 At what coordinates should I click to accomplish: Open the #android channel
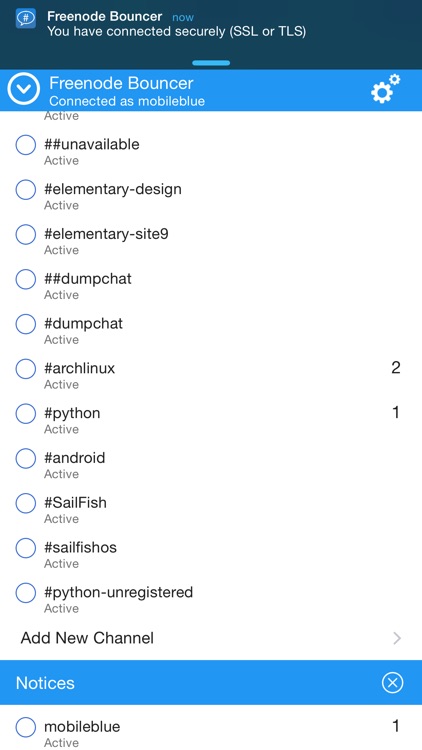coord(211,465)
